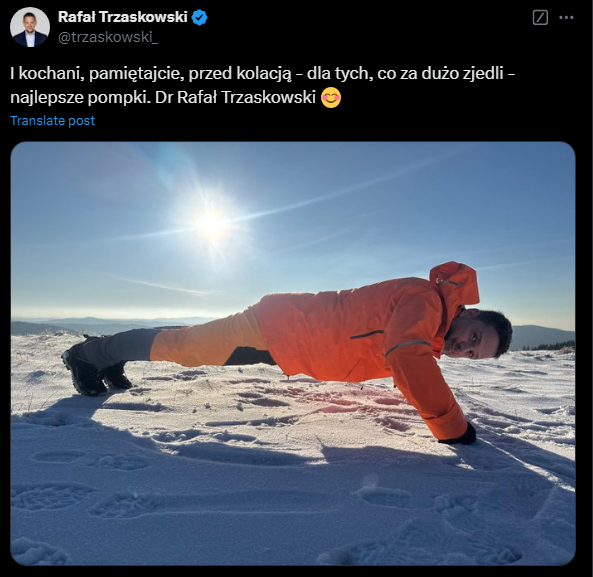Click the Translate post link
Viewport: 593px width, 577px height.
tap(53, 121)
